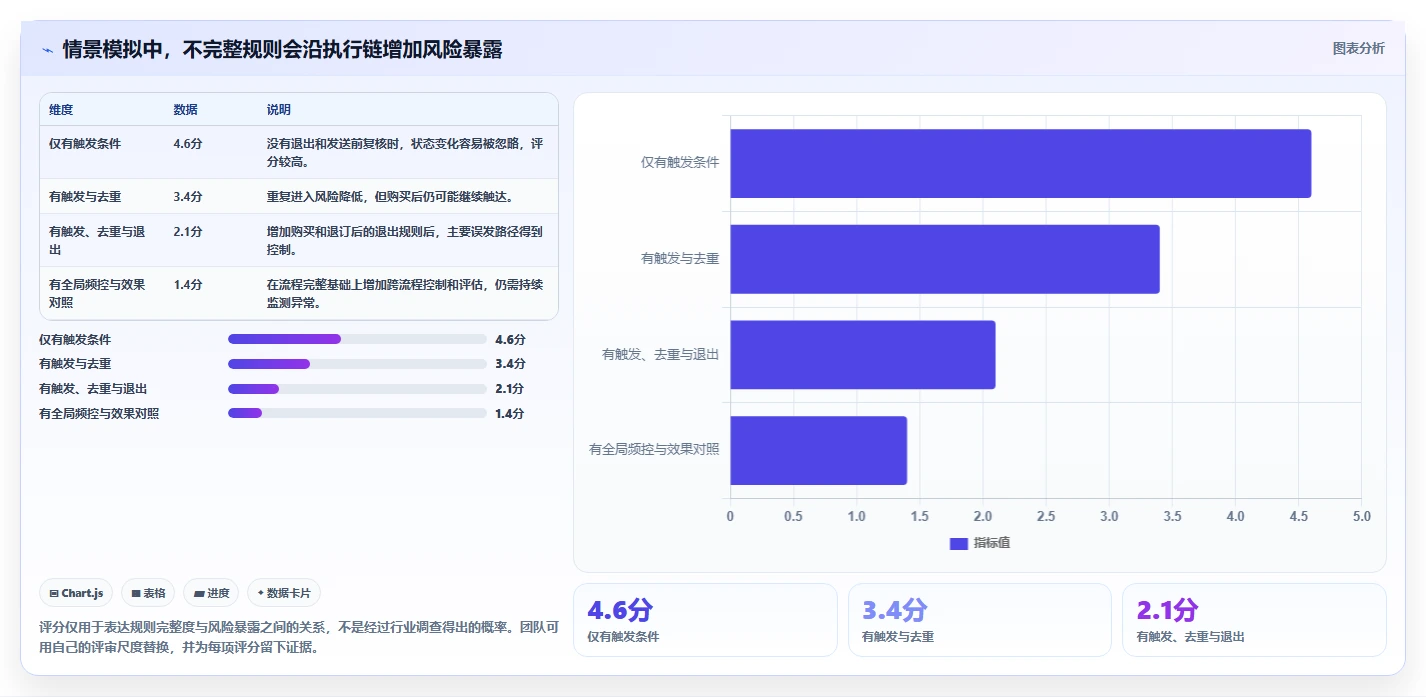This screenshot has width=1426, height=697.
Task: Click the chart title 情景模拟中 heading
Action: pos(283,50)
